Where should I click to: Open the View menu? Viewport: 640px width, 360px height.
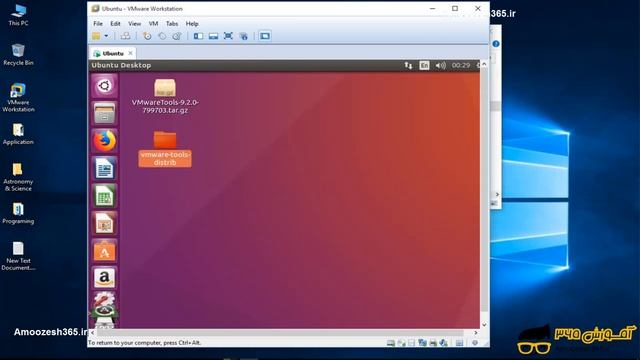[134, 24]
